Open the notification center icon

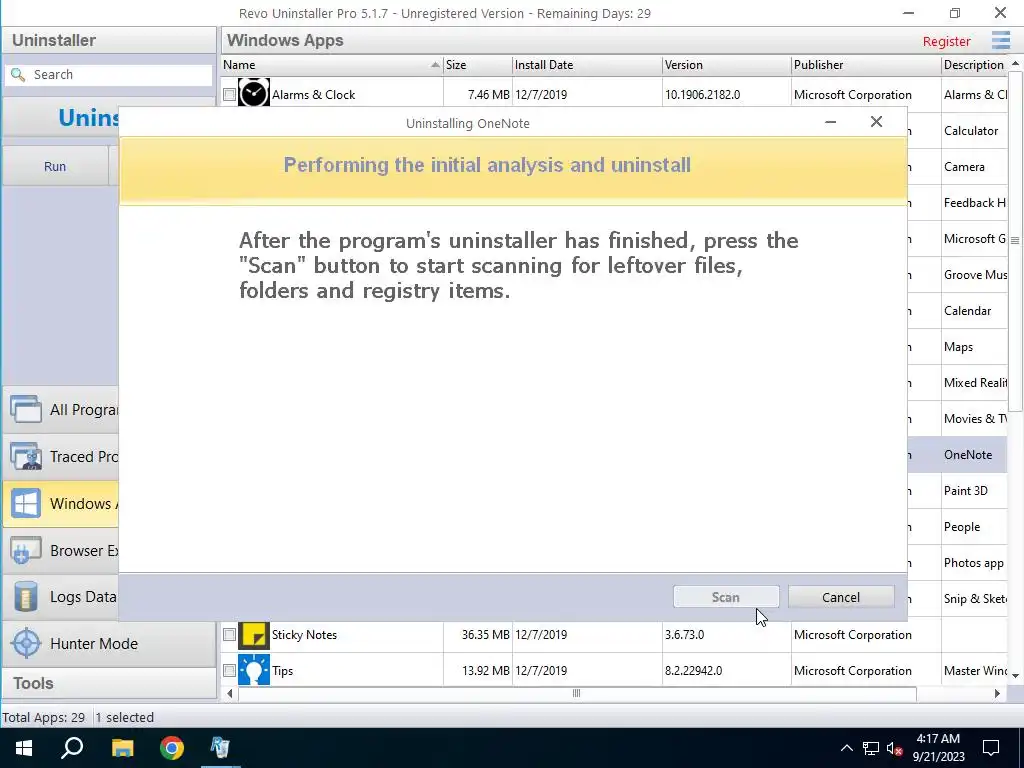[x=991, y=748]
